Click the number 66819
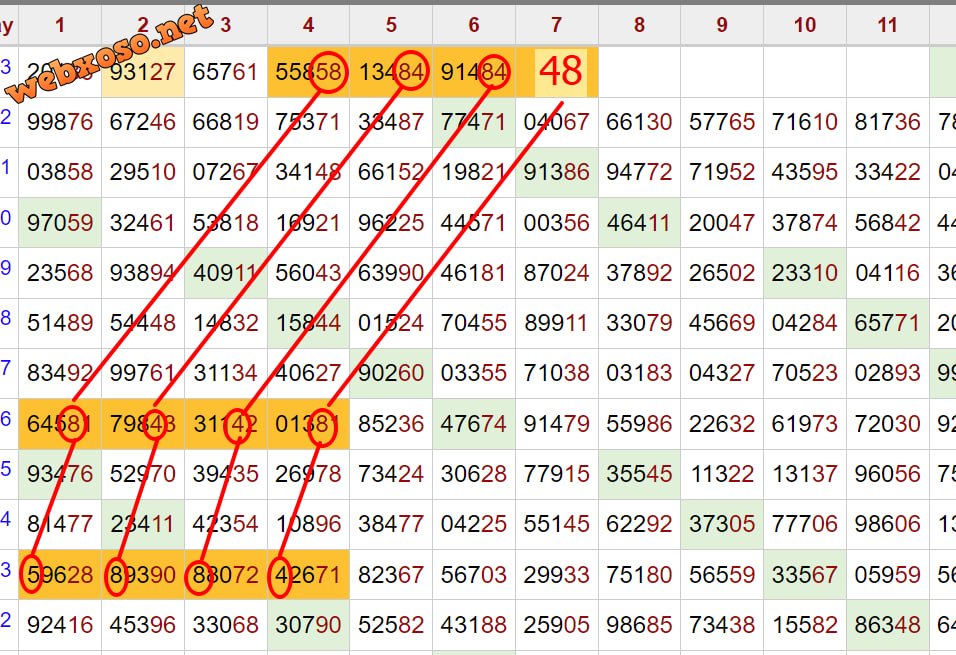Screen dimensions: 956x655 pos(226,122)
